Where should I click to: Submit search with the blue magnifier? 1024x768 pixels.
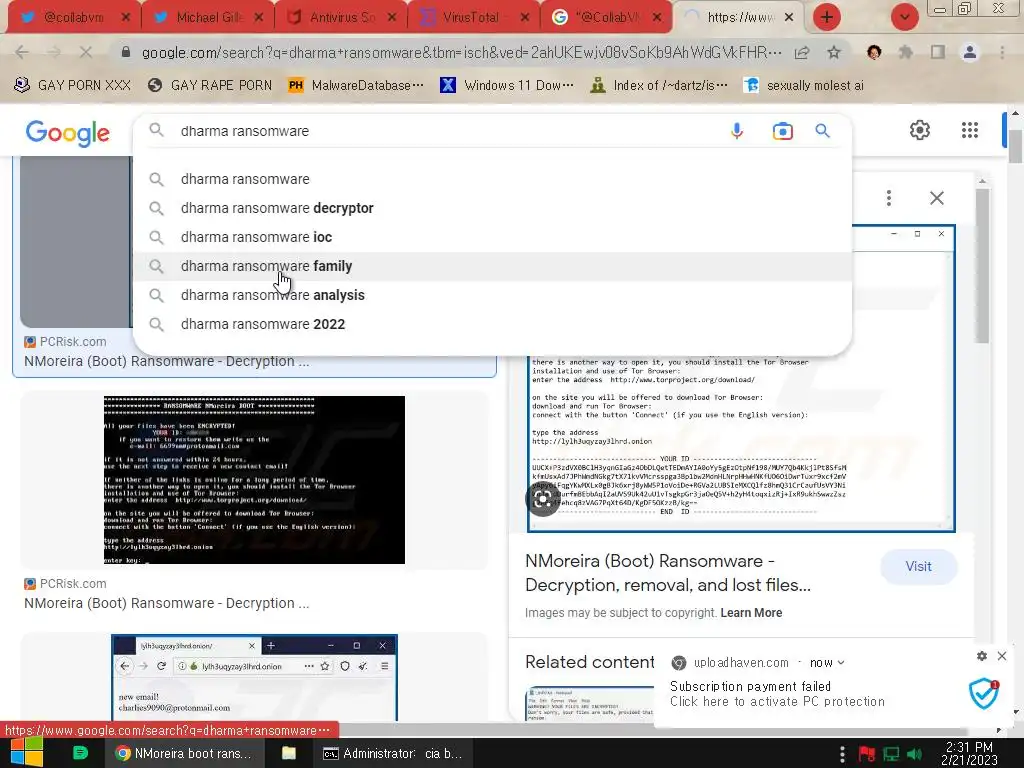[822, 131]
